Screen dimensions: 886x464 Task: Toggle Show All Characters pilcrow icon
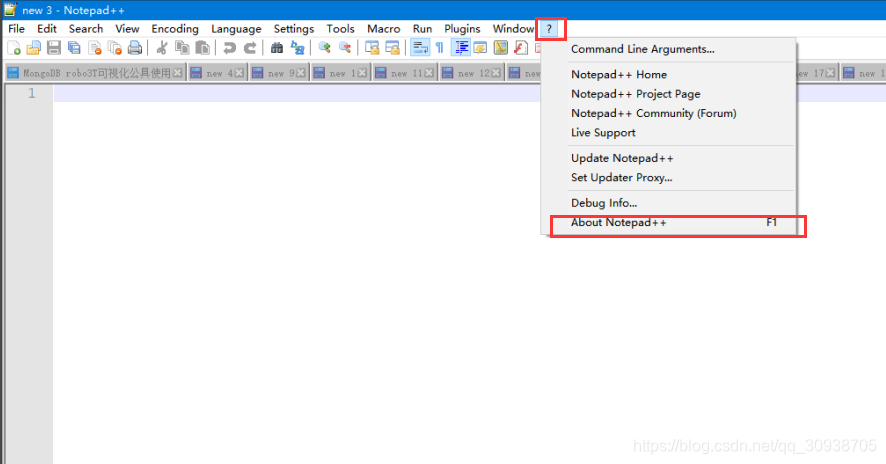pos(440,48)
